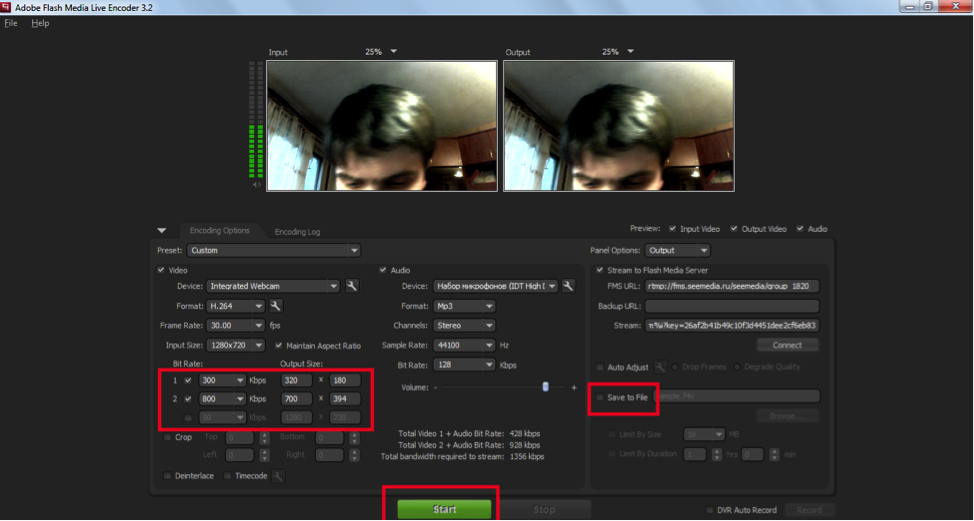Viewport: 974px width, 521px height.
Task: Open H.264 format settings wrench
Action: [x=276, y=306]
